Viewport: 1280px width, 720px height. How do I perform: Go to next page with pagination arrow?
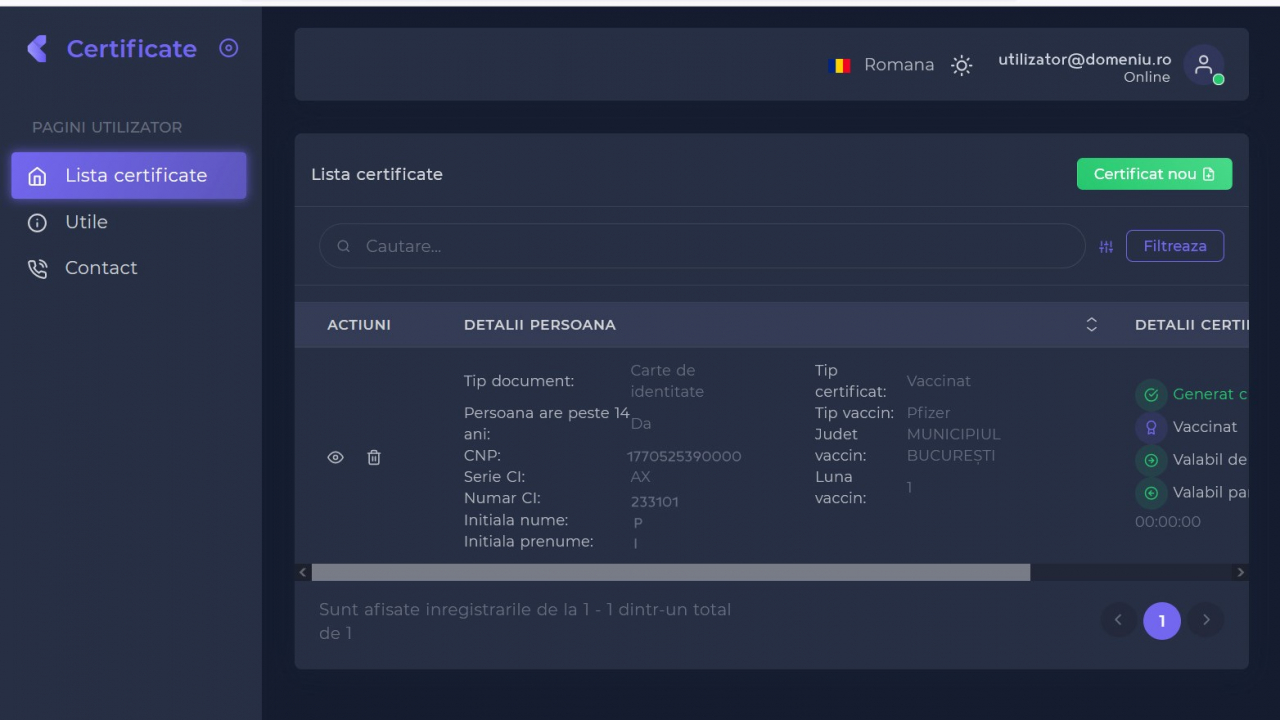pos(1206,620)
